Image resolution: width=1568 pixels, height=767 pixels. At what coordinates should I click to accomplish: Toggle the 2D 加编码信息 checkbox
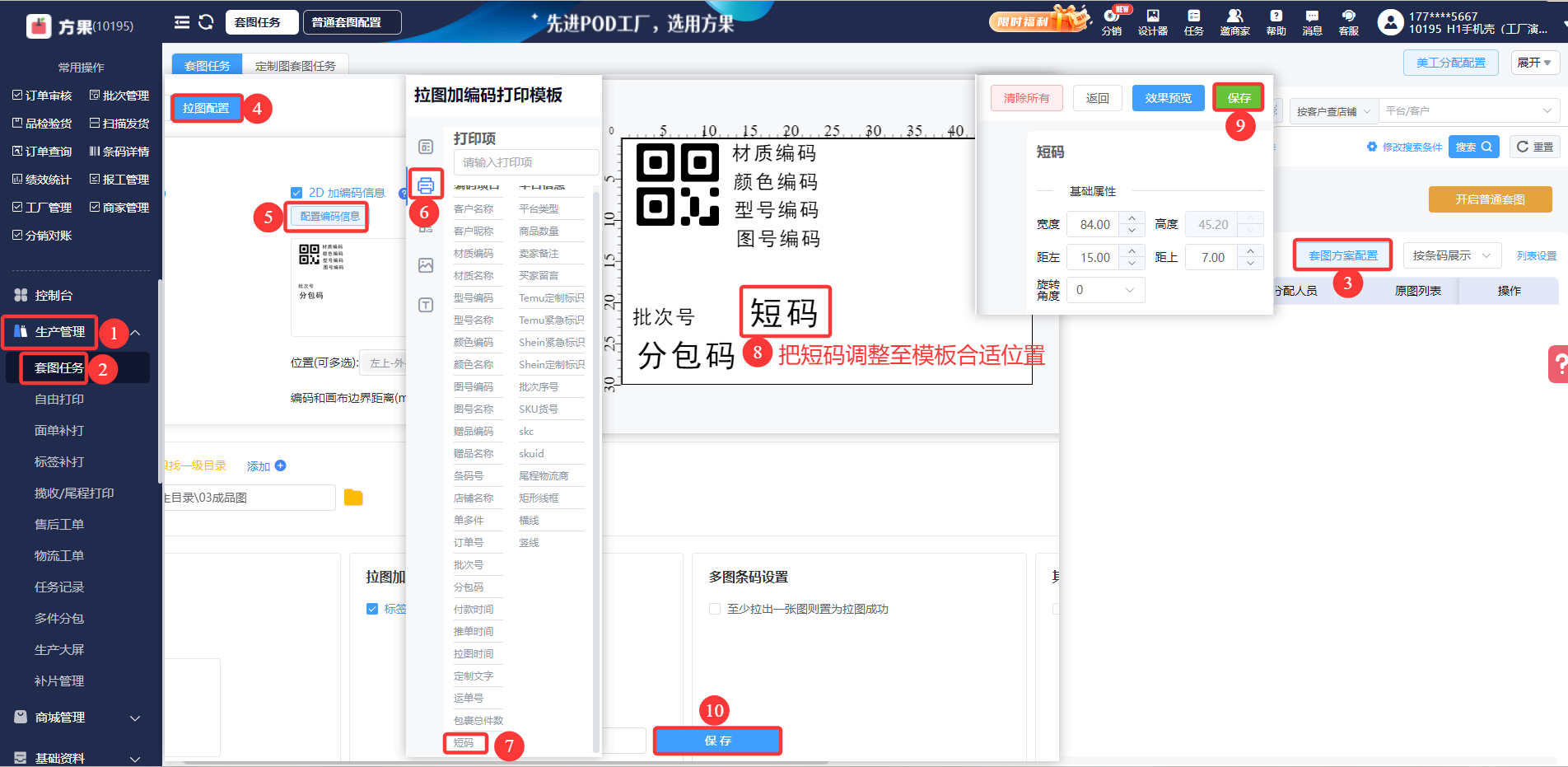pos(296,193)
